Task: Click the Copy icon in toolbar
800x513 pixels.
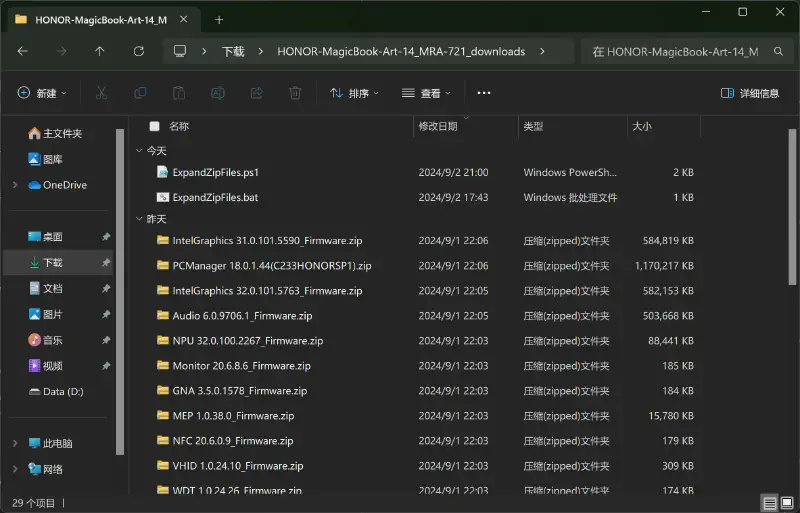Action: 140,93
